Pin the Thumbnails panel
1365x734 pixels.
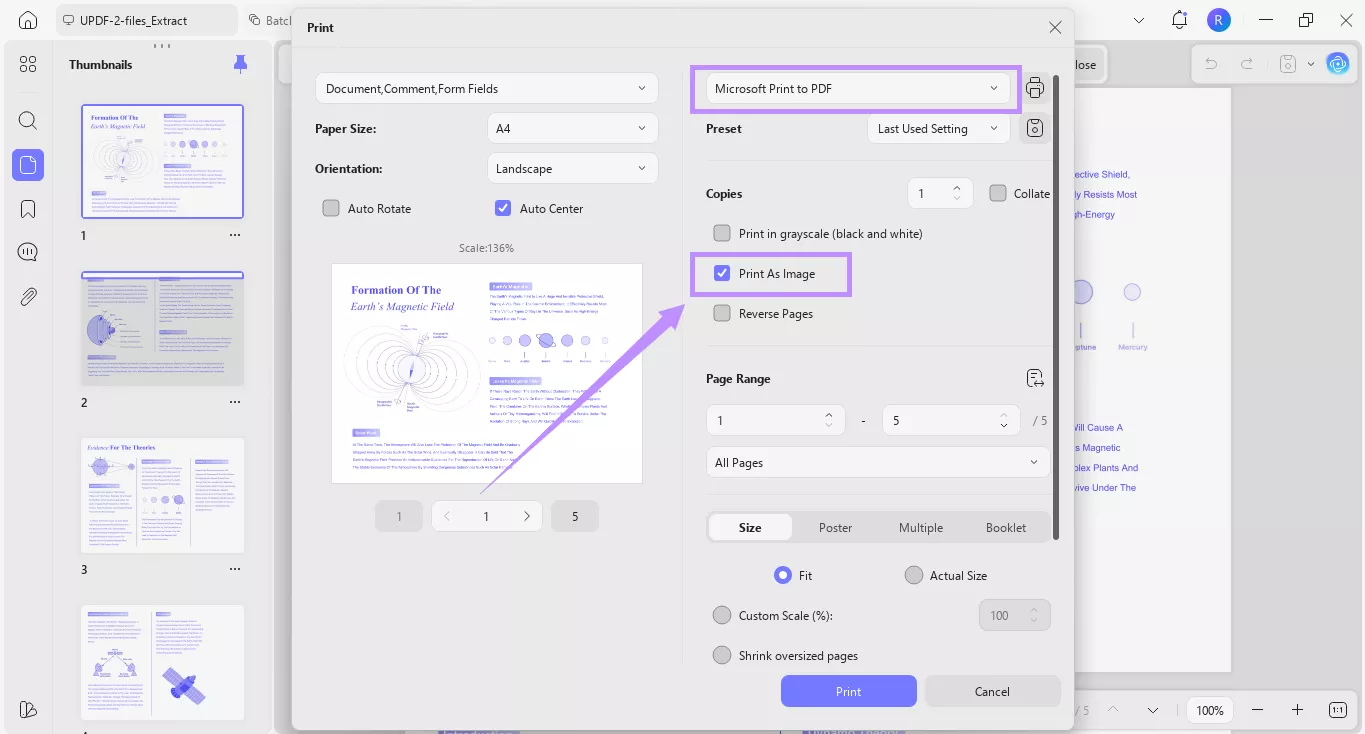[x=240, y=64]
